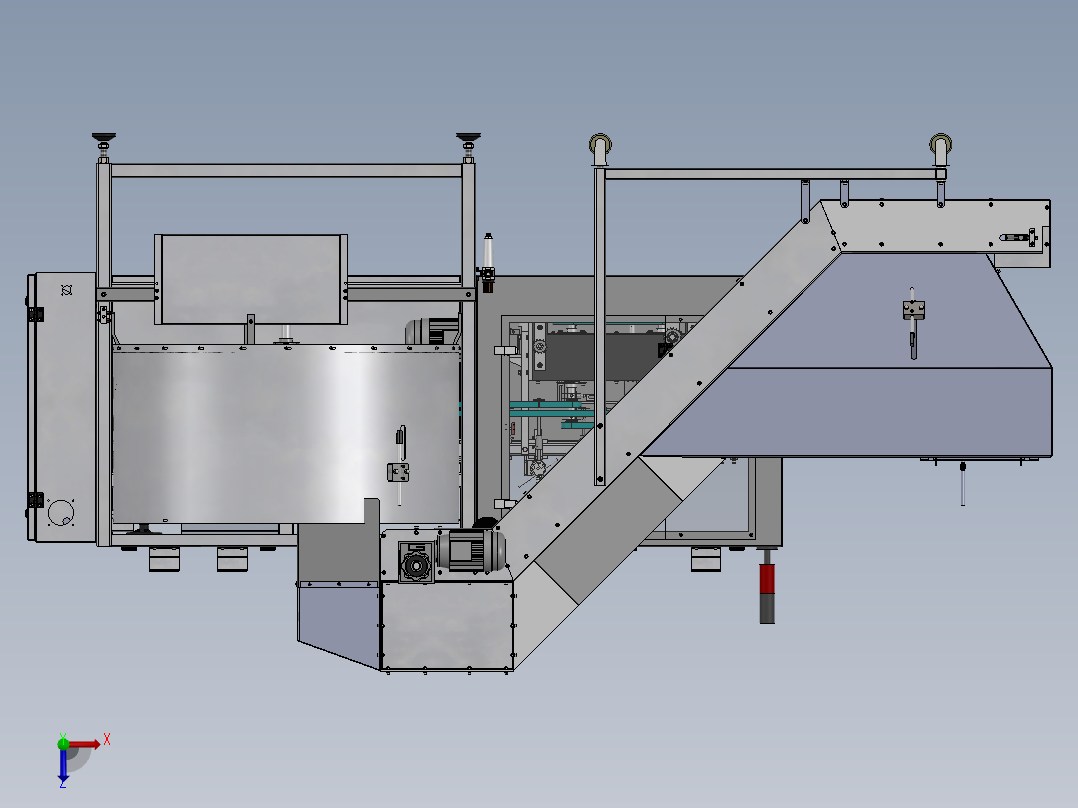Select the bolted box housing below the motor

[x=447, y=625]
